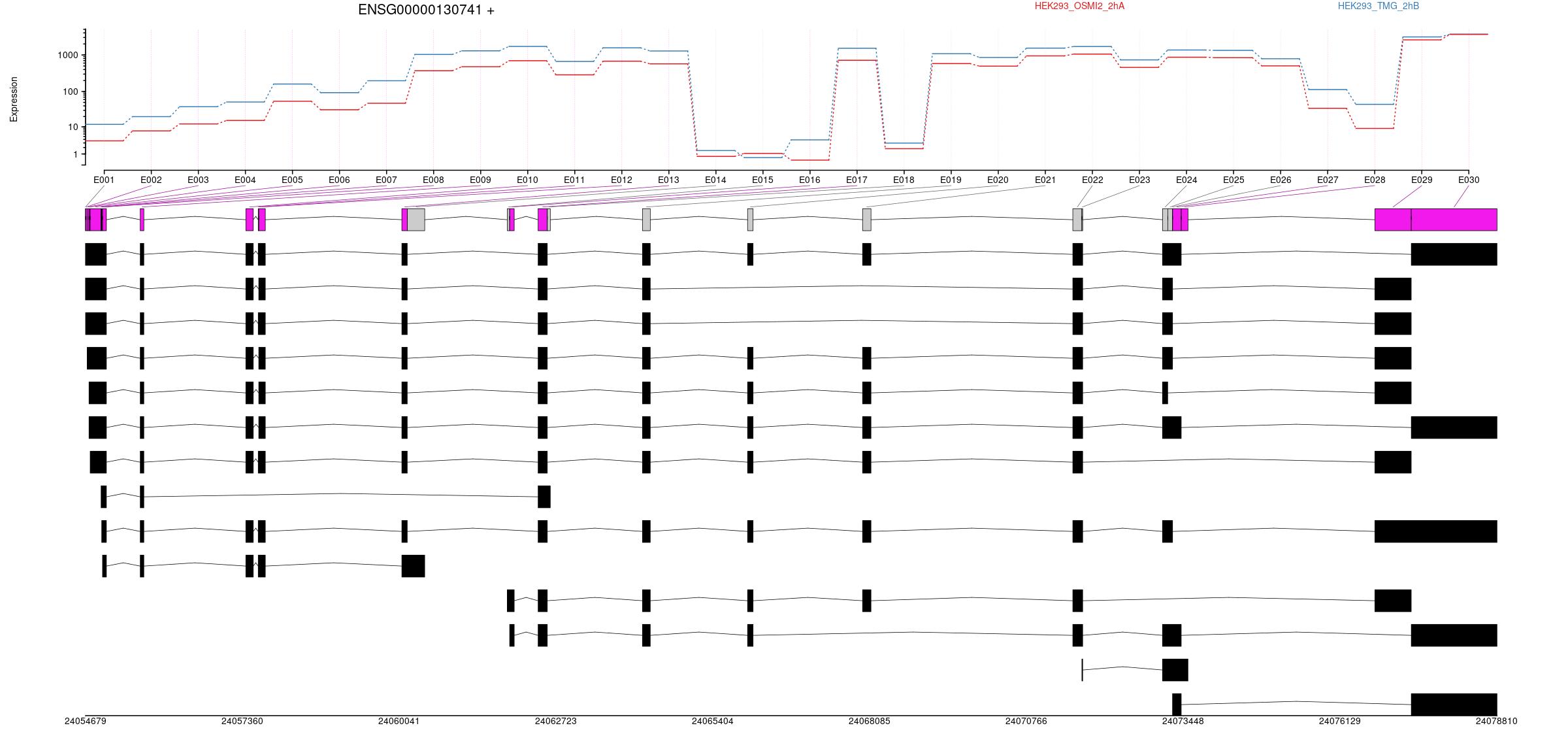
Task: Click exon bin label E028
Action: pyautogui.click(x=1375, y=180)
